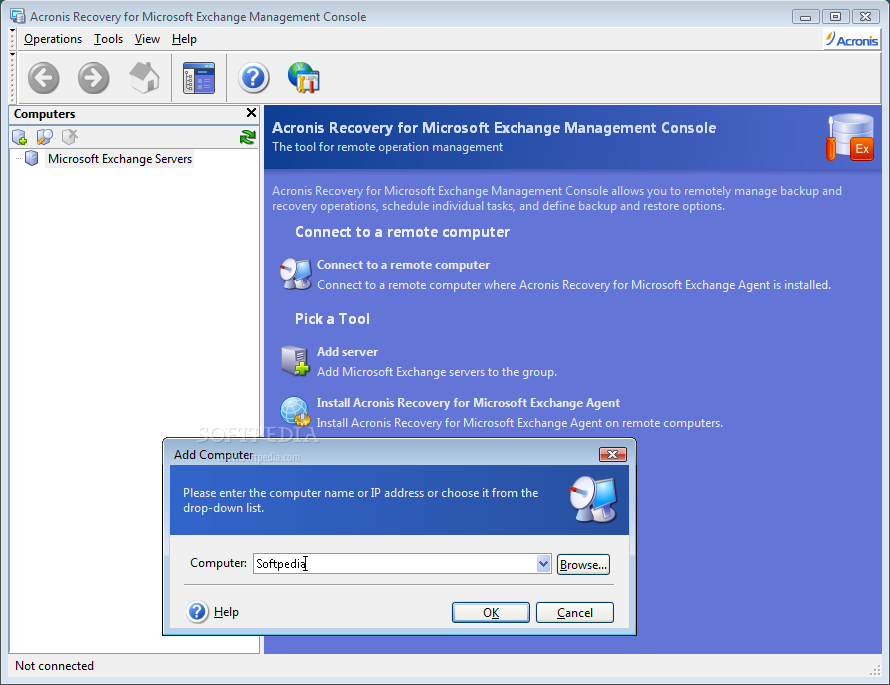The image size is (890, 685).
Task: Refresh the Computers list
Action: [x=247, y=137]
